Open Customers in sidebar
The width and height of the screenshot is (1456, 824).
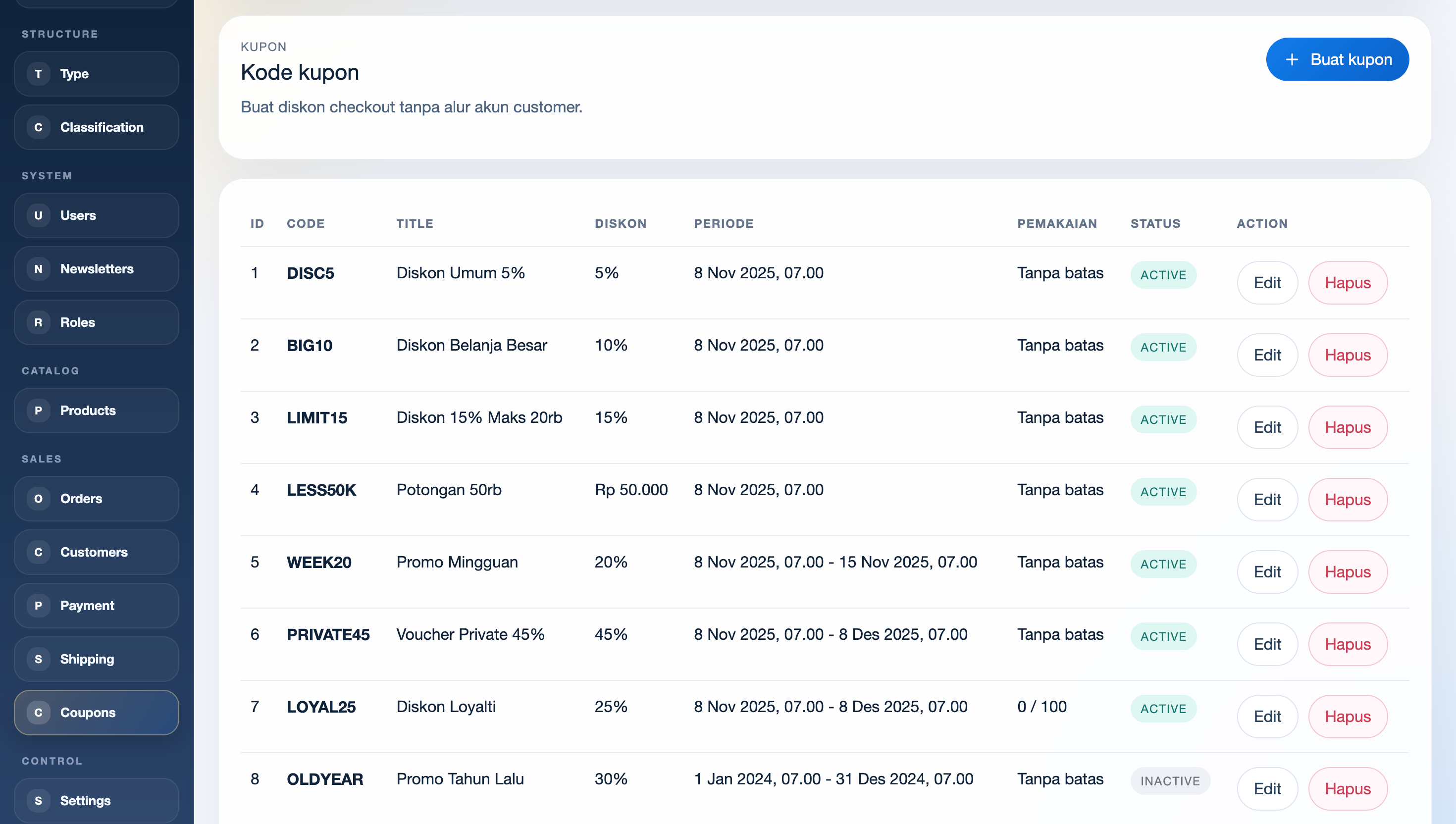[x=96, y=552]
